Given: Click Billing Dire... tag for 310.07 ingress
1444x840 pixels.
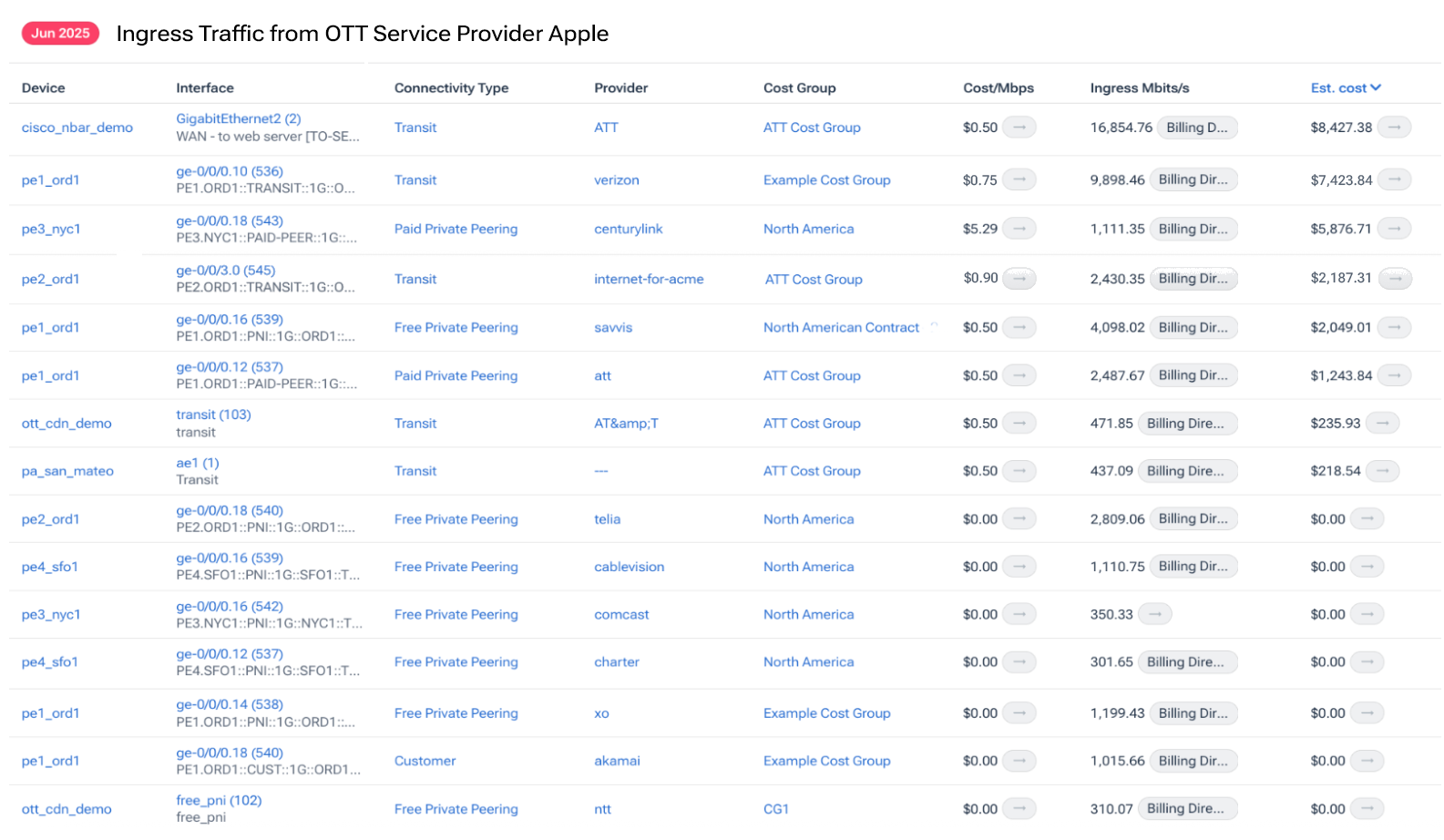Looking at the screenshot, I should point(1187,808).
